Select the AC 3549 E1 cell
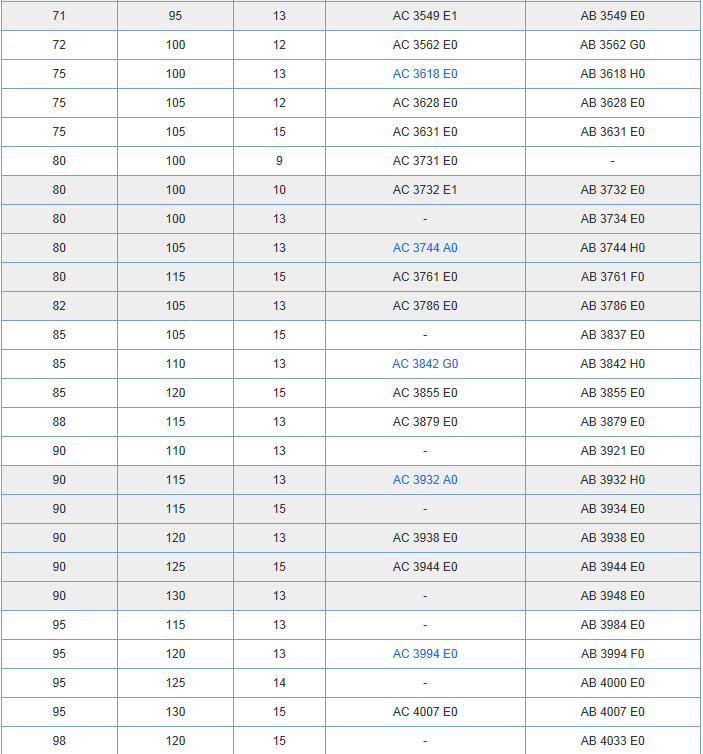This screenshot has width=703, height=754. coord(425,16)
